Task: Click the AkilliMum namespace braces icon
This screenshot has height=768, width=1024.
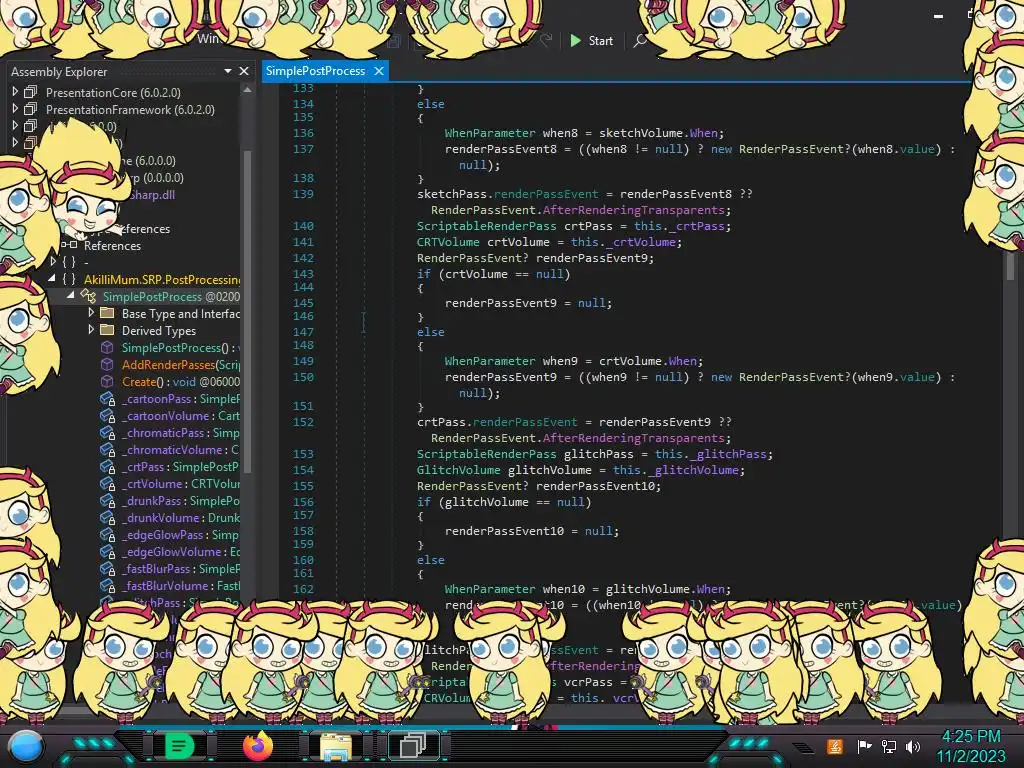Action: click(69, 279)
